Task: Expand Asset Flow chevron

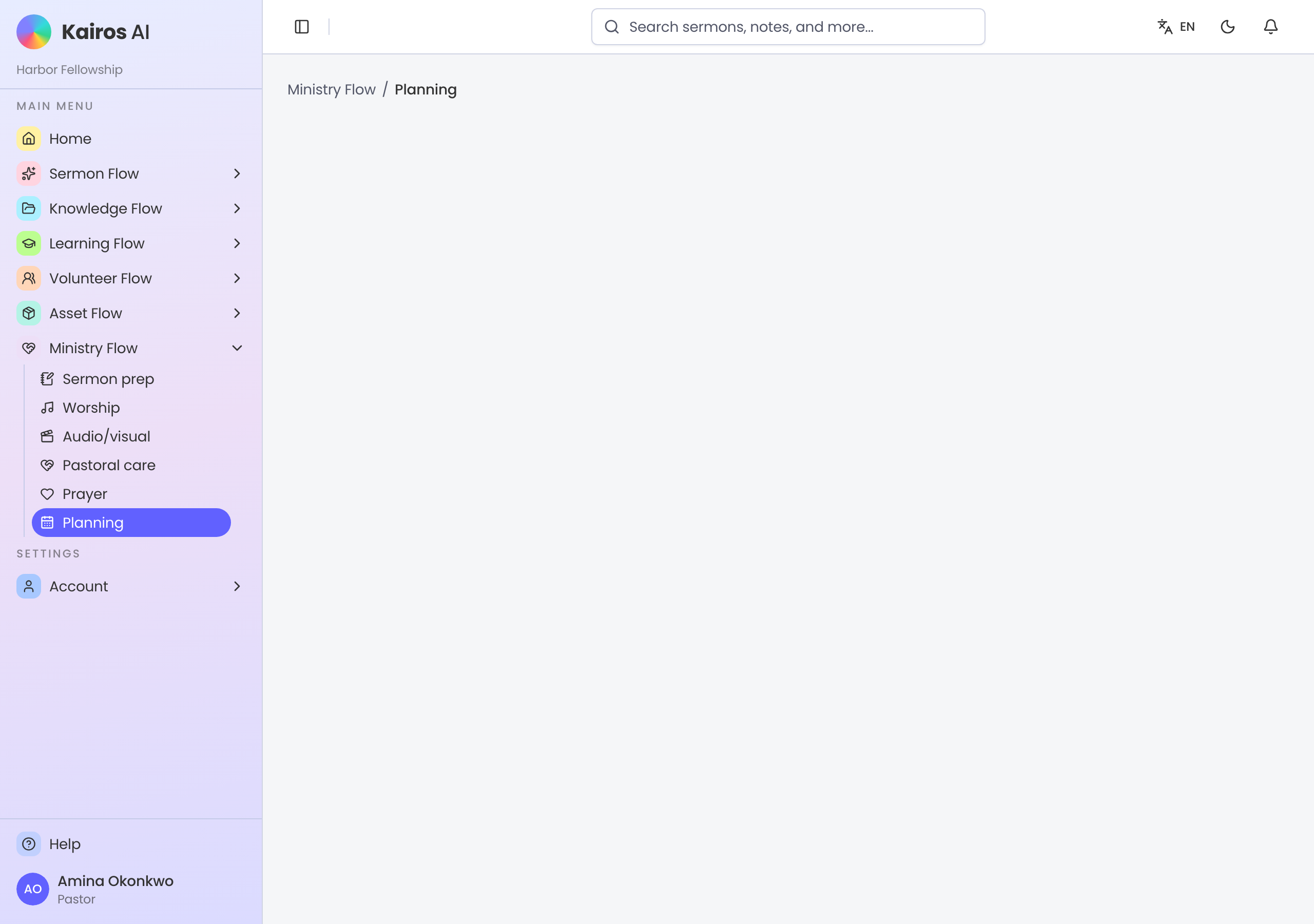Action: [237, 313]
